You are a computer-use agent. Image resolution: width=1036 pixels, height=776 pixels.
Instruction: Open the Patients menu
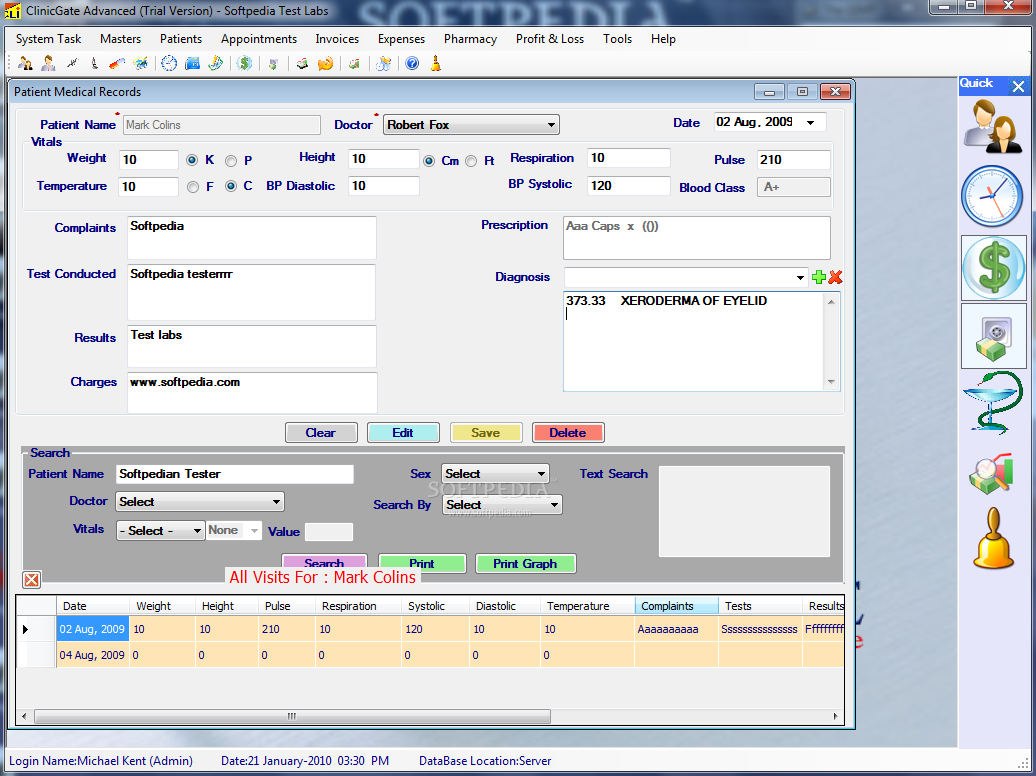pos(180,39)
